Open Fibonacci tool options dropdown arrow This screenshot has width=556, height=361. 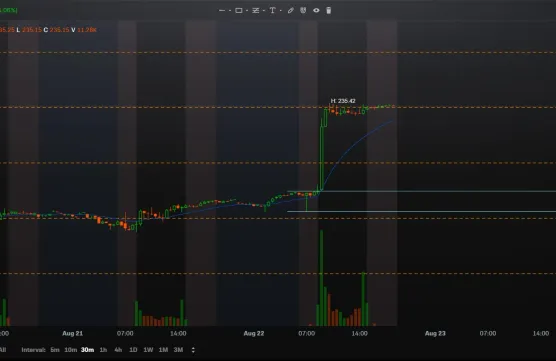(264, 11)
